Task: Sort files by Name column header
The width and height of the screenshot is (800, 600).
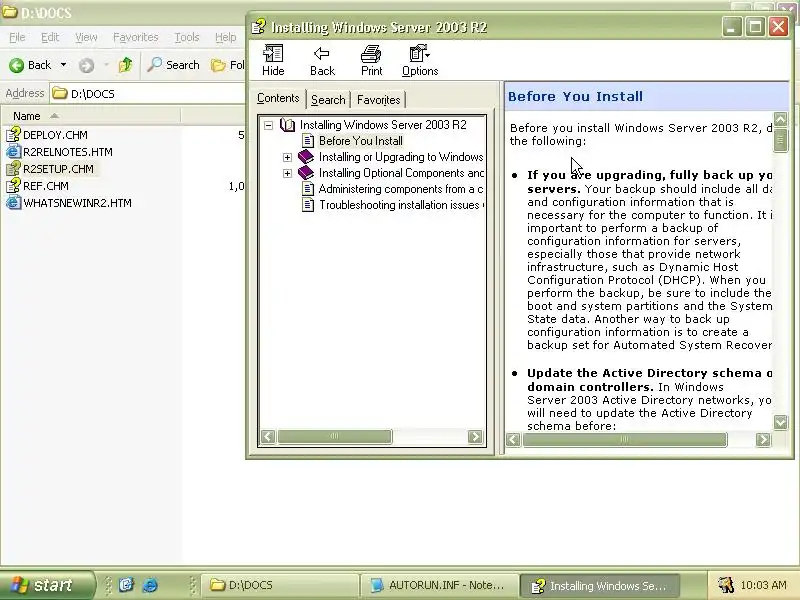Action: (x=91, y=116)
